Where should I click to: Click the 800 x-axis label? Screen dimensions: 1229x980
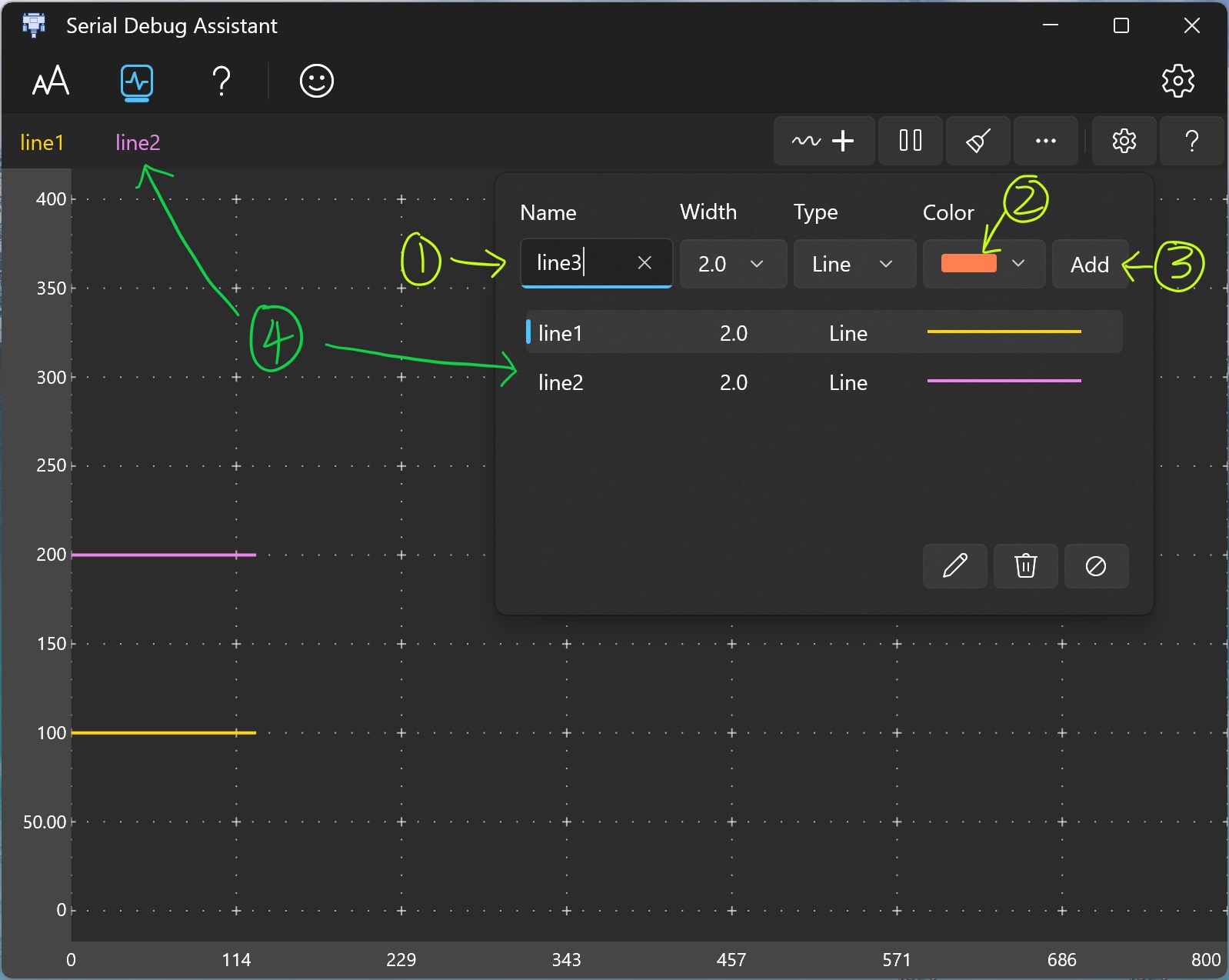point(1205,959)
